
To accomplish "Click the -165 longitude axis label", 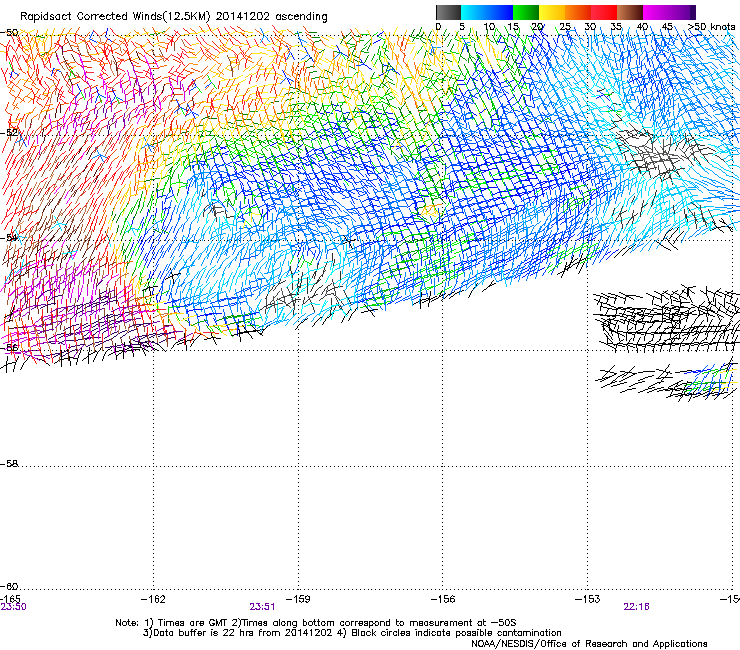I will point(10,599).
